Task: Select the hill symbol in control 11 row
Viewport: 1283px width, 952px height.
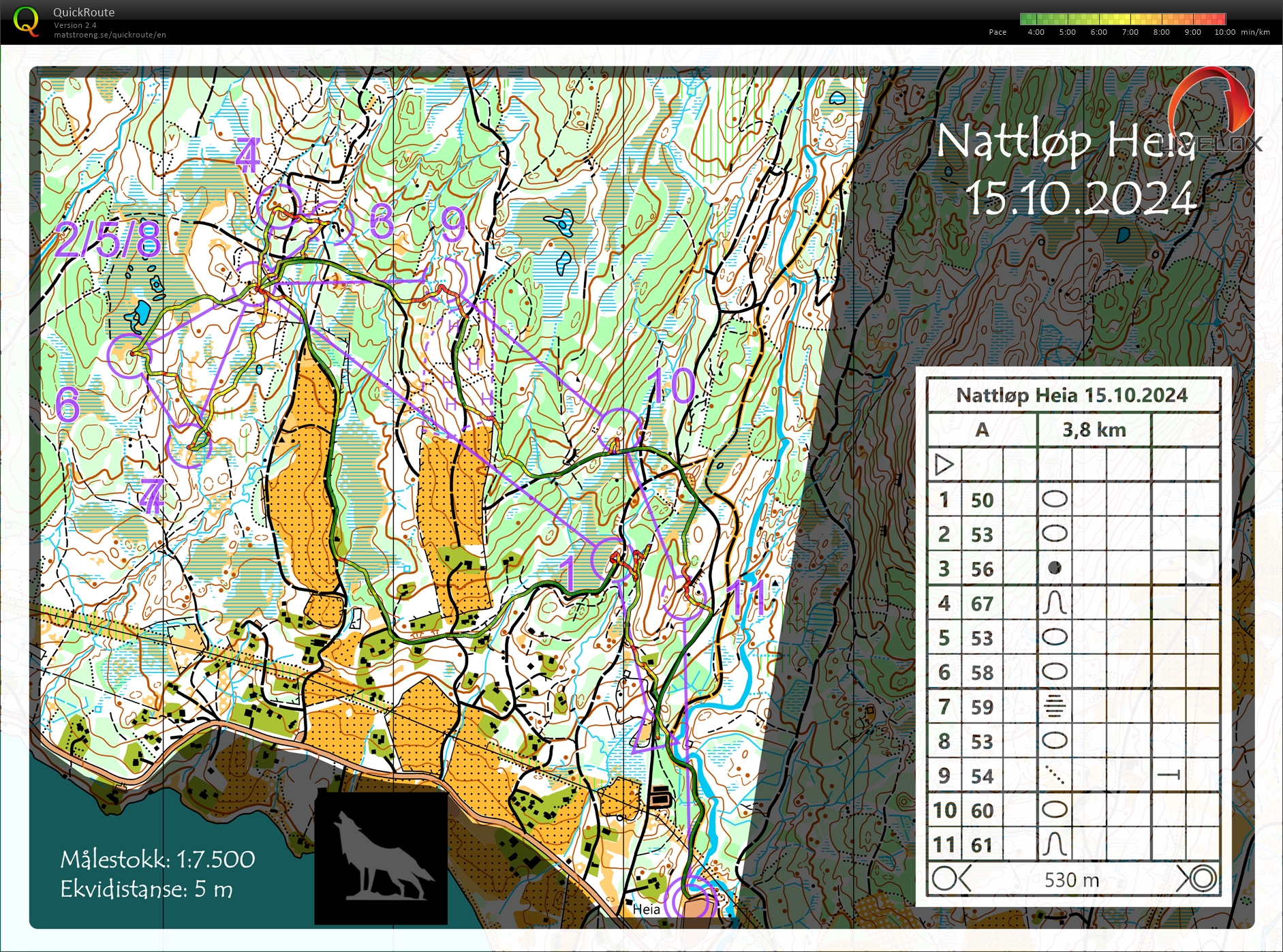Action: (x=1054, y=844)
